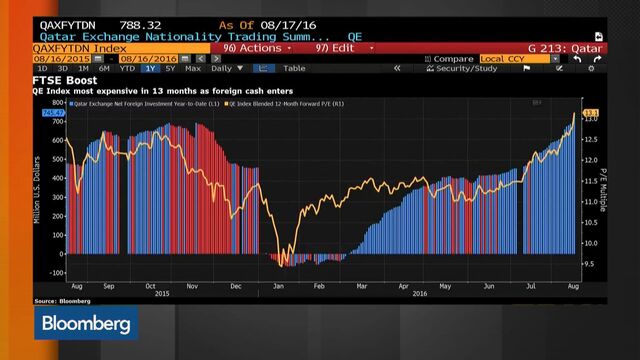Image resolution: width=640 pixels, height=360 pixels.
Task: Click the G 213: Qatar chart label
Action: click(565, 49)
